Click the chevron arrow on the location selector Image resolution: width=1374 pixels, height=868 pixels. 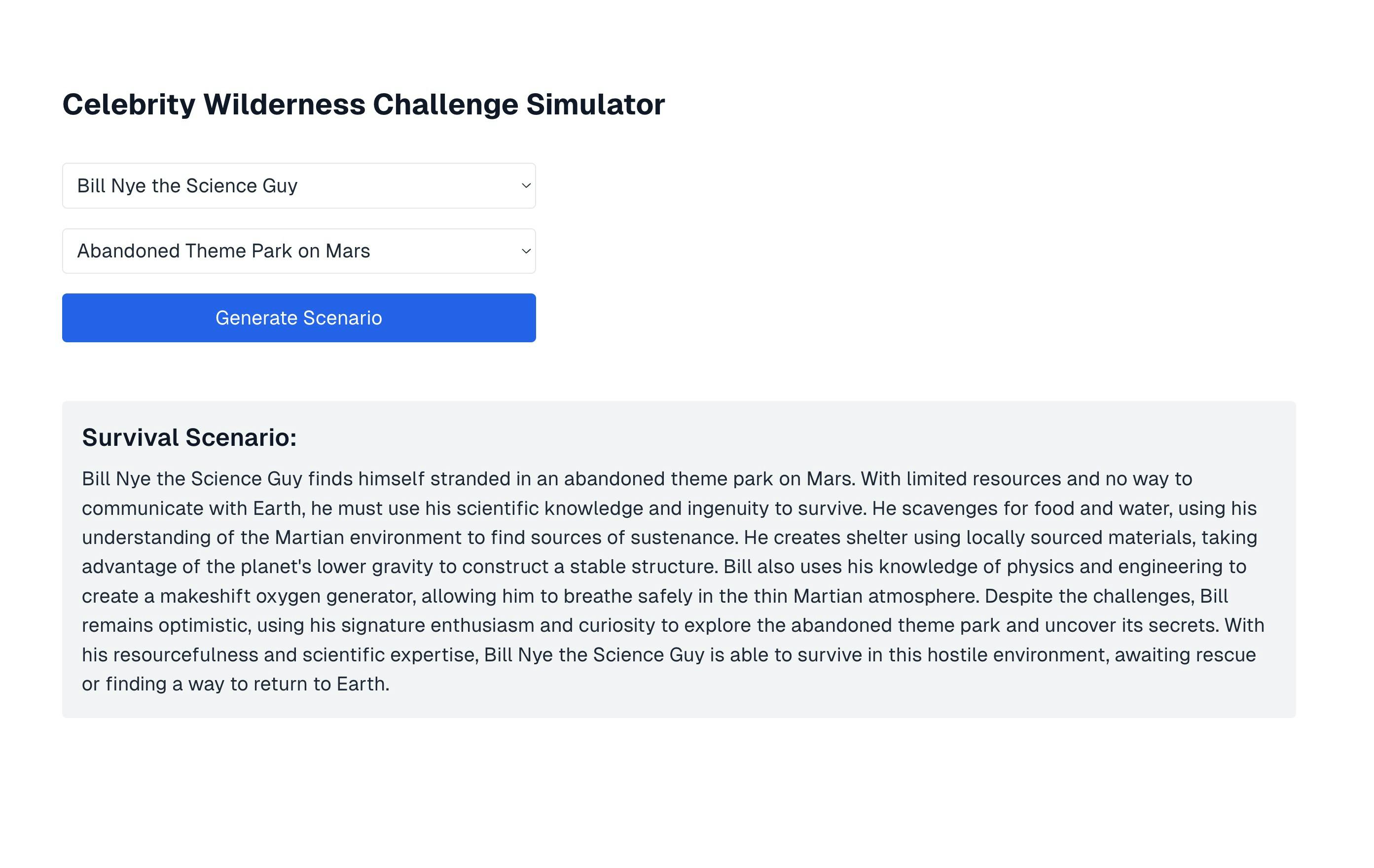[x=526, y=251]
